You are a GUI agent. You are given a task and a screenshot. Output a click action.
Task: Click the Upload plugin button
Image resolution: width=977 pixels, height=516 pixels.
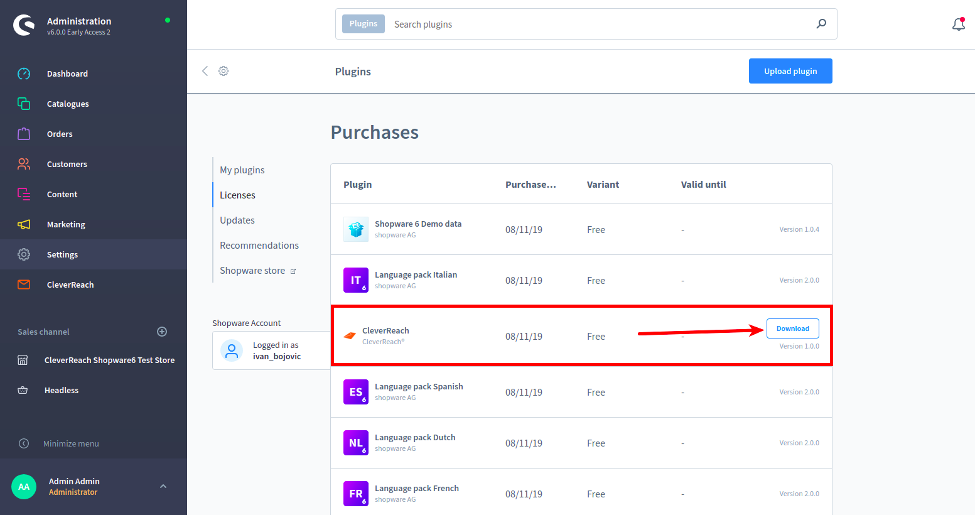point(790,71)
